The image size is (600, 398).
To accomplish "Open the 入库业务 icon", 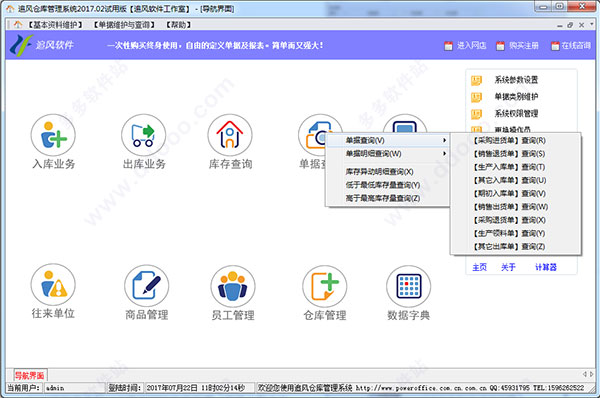I will (53, 135).
